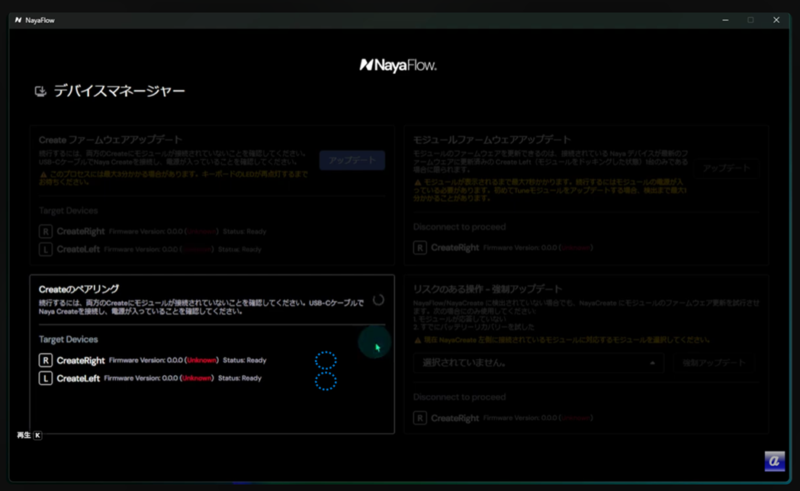This screenshot has height=491, width=800.
Task: Click the 再生 K playback hint
Action: (x=30, y=435)
